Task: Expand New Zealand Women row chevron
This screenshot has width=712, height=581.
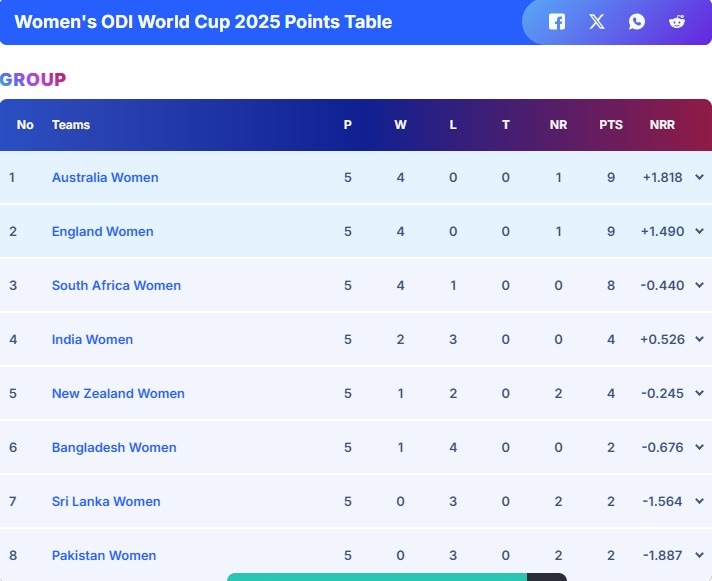Action: pyautogui.click(x=700, y=393)
